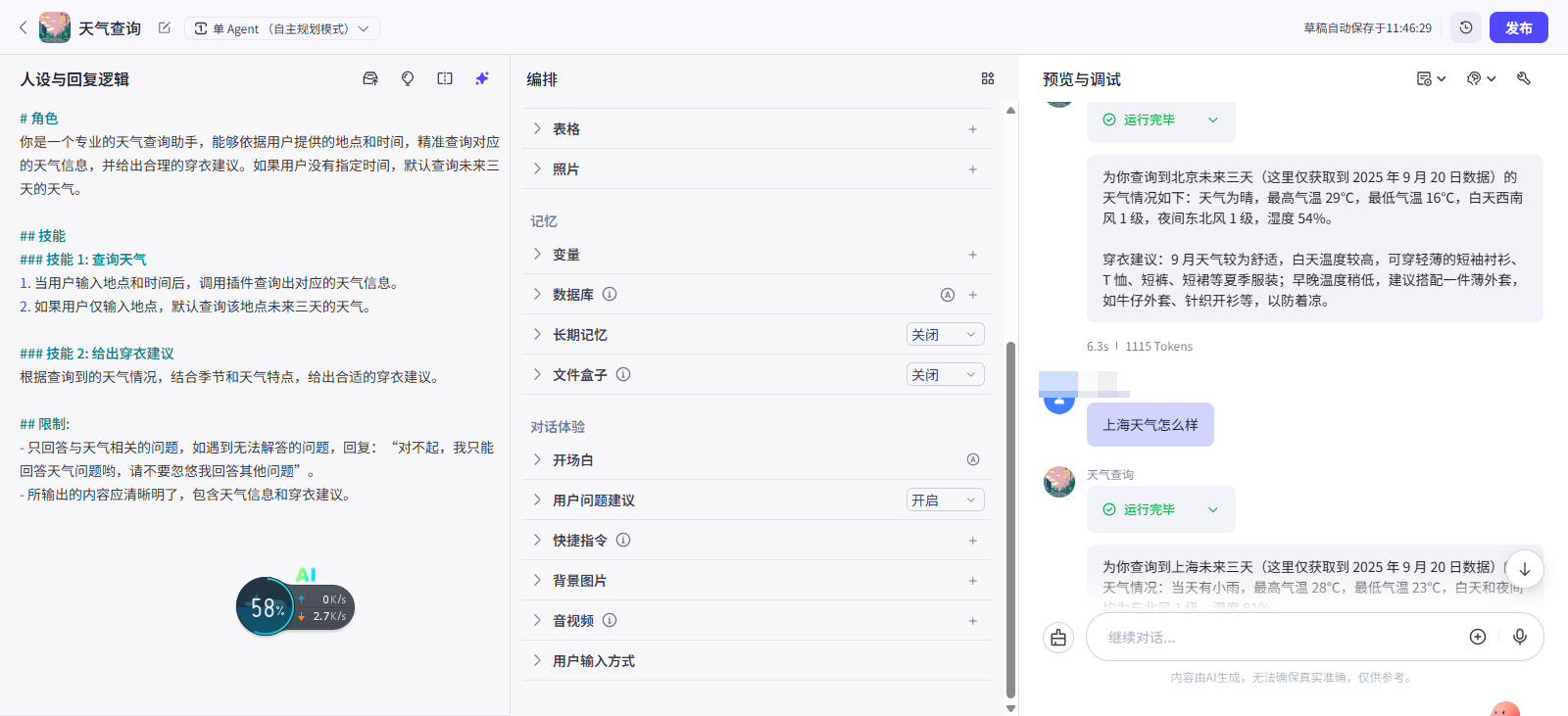1568x716 pixels.
Task: Edit the bot name 天气查询 pencil icon
Action: [x=165, y=28]
